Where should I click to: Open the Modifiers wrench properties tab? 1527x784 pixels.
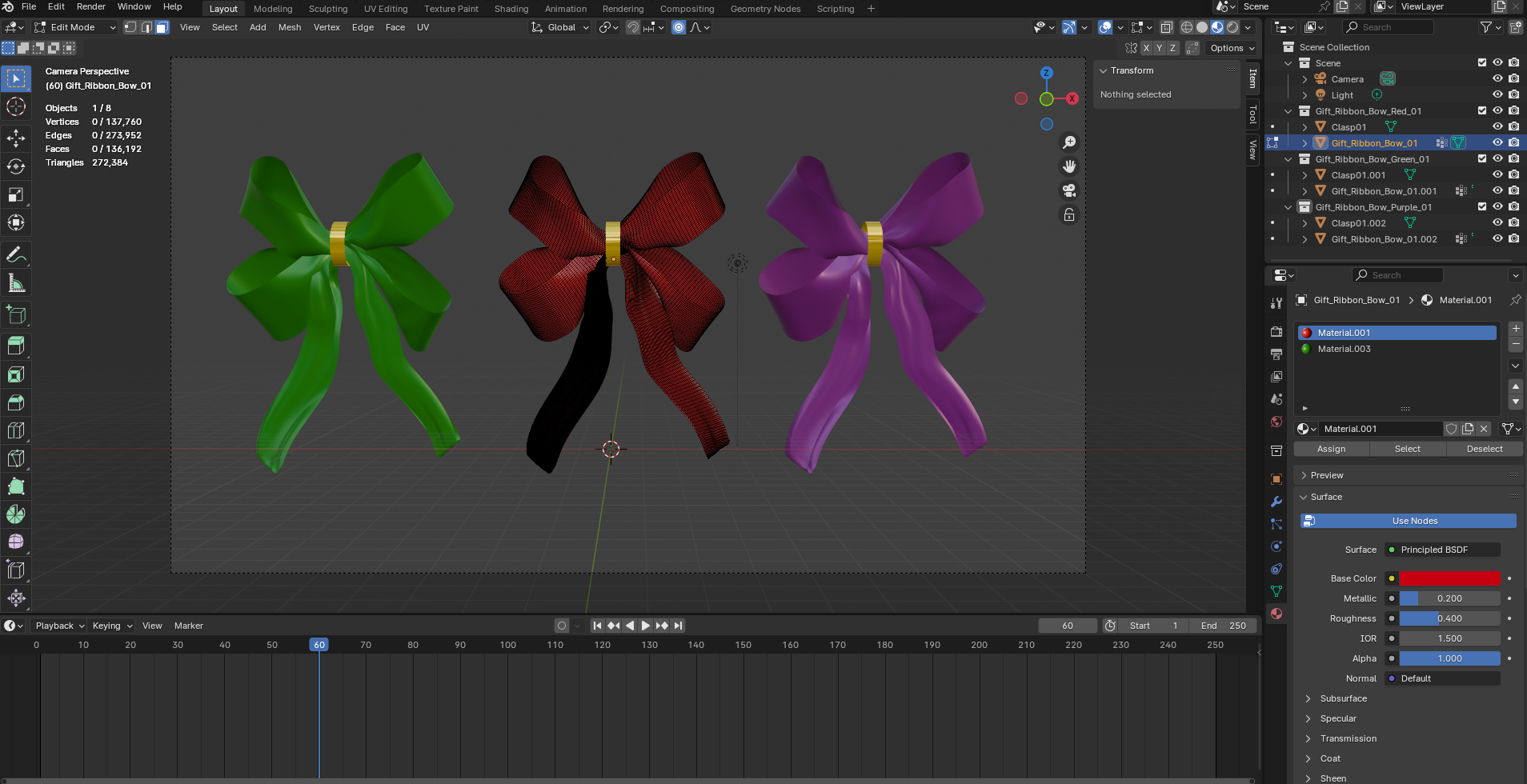click(x=1277, y=502)
